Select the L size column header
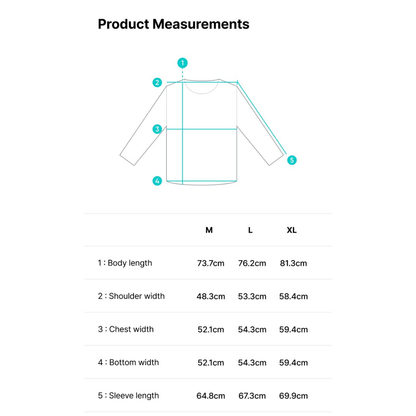The width and height of the screenshot is (416, 416). click(x=250, y=230)
